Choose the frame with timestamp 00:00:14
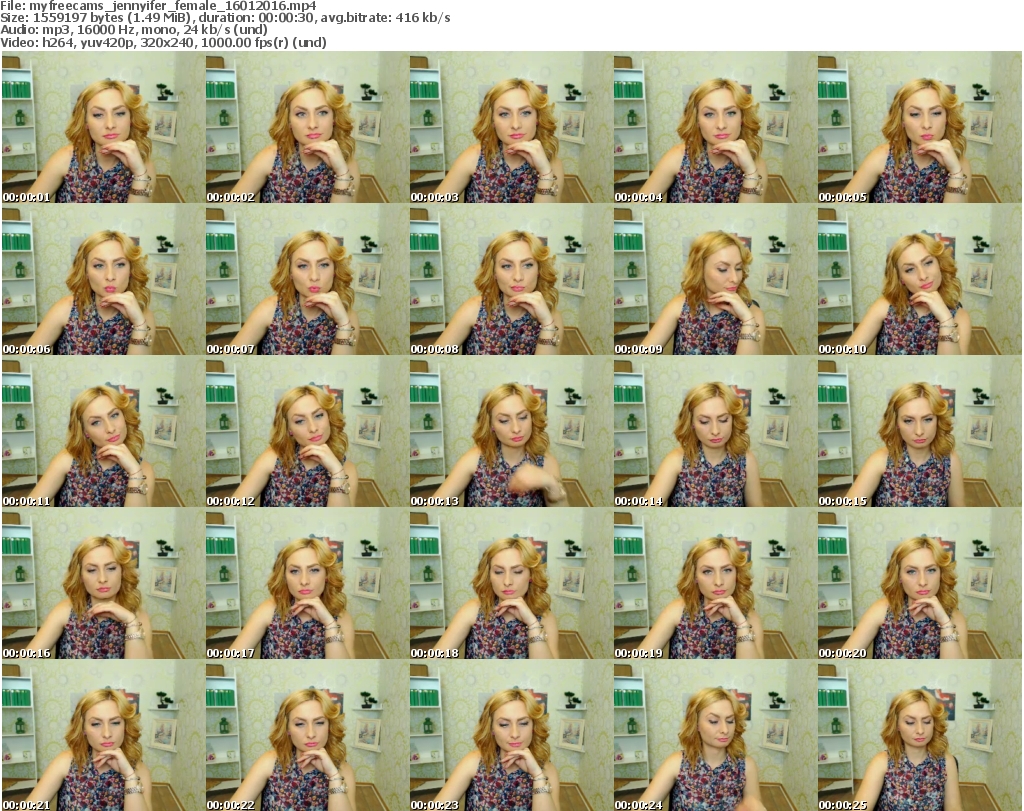The width and height of the screenshot is (1024, 811). click(x=715, y=432)
